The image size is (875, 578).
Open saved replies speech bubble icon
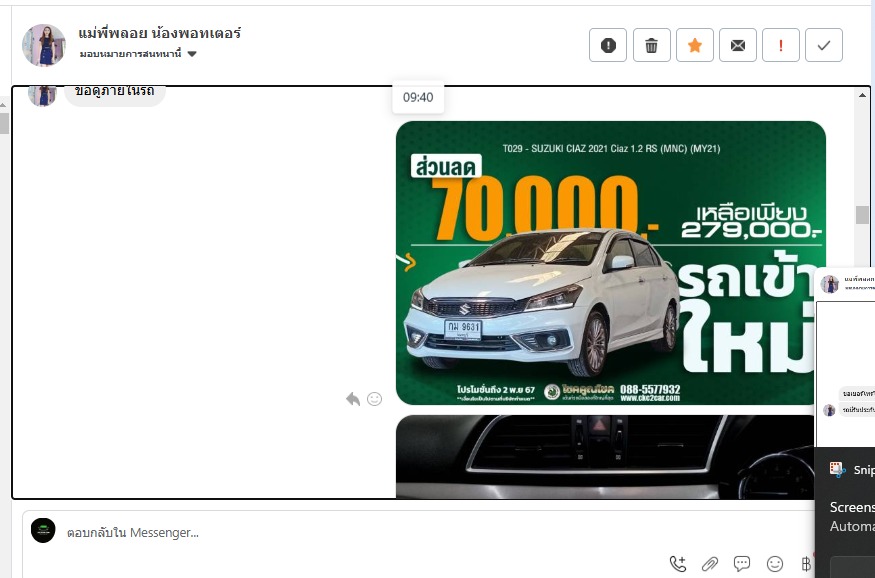point(742,564)
